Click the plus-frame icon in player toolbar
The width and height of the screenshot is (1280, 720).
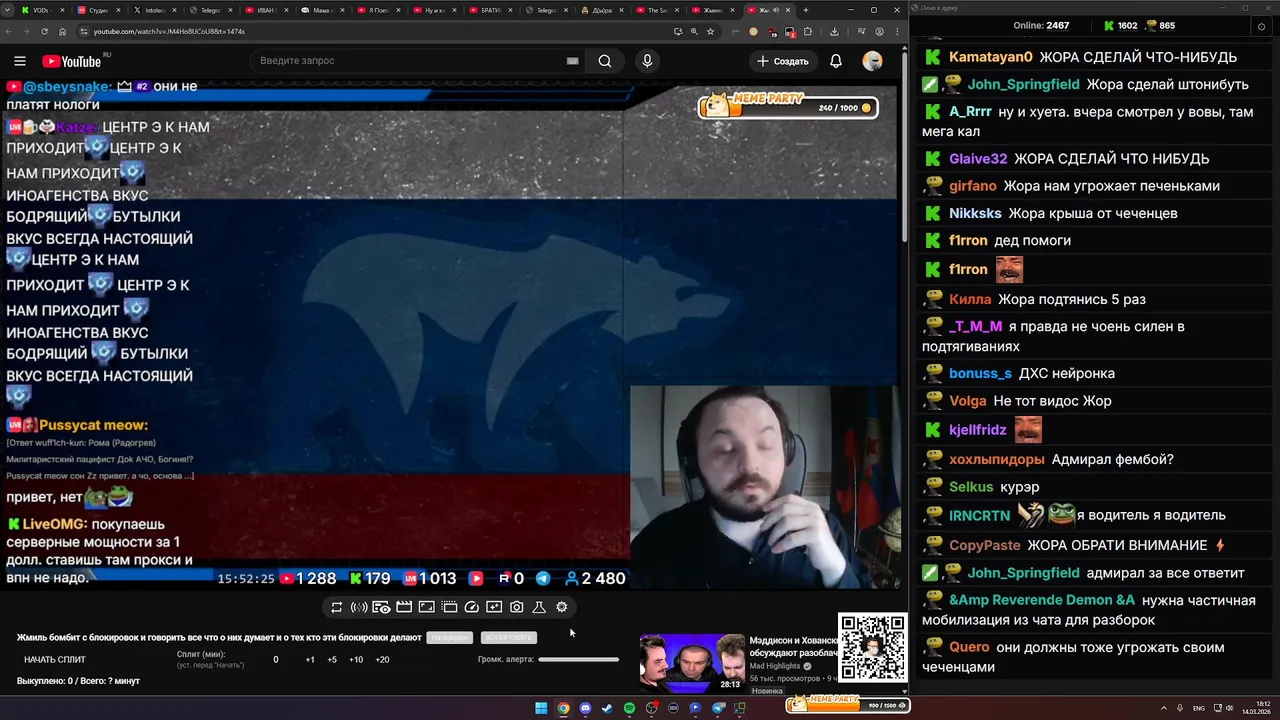(494, 607)
